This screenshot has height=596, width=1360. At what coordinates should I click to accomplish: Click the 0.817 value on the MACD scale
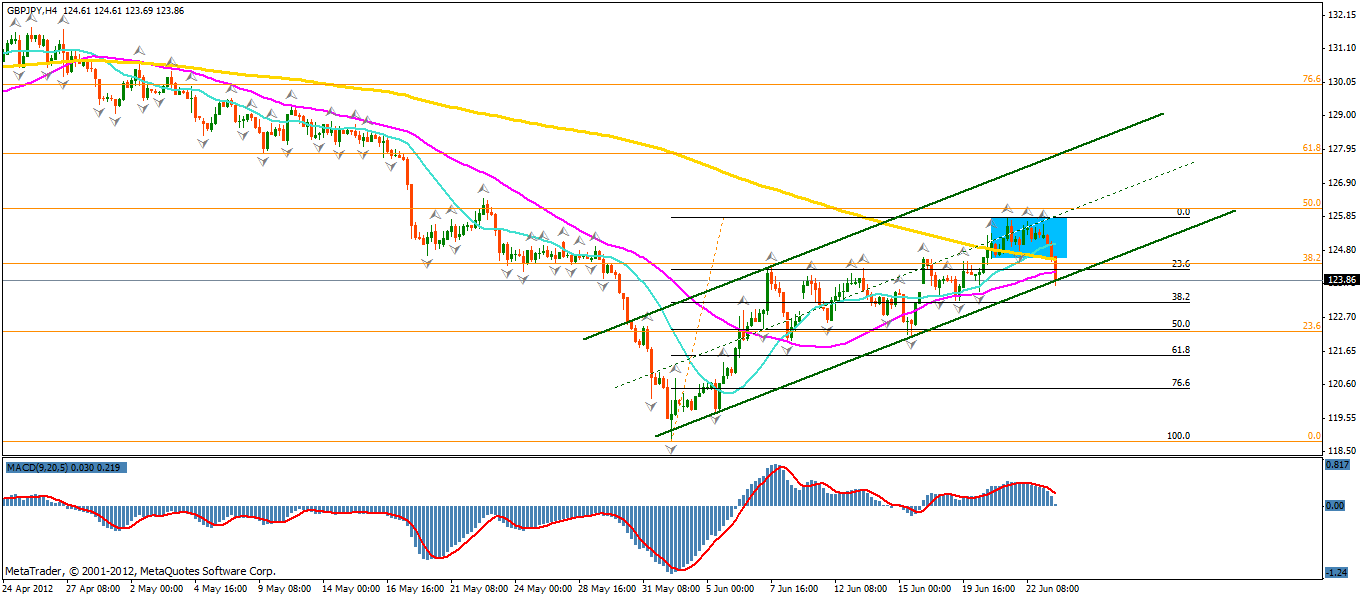point(1335,465)
